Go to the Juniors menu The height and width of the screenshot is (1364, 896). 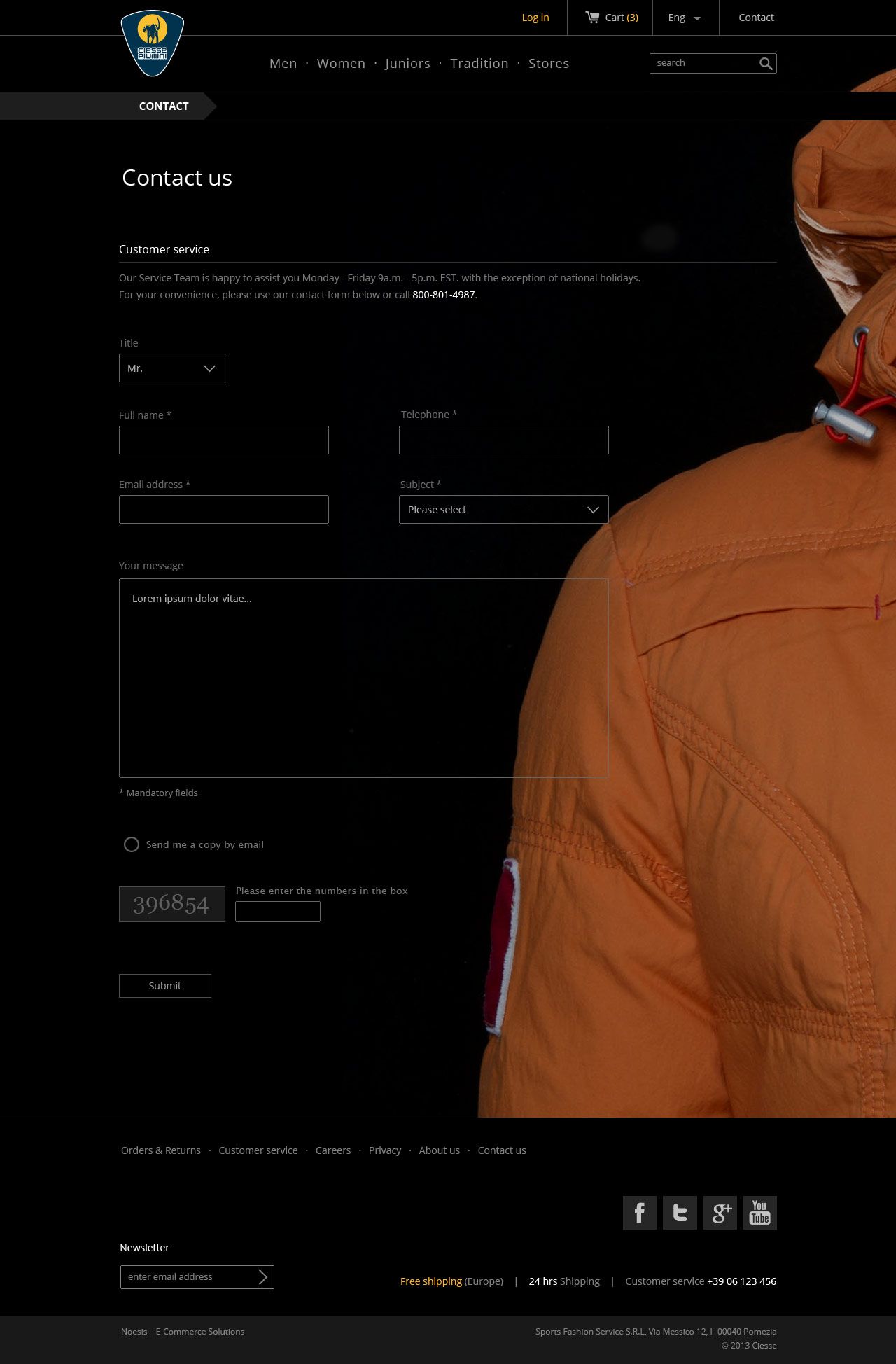[407, 64]
